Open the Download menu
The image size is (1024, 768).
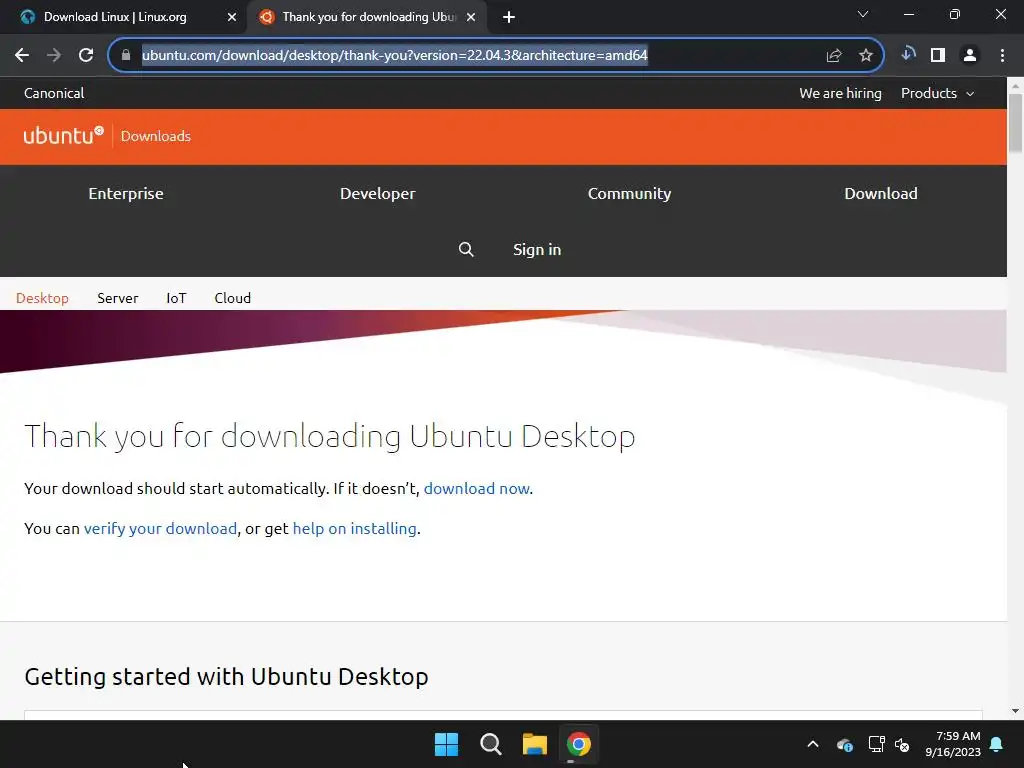point(881,194)
